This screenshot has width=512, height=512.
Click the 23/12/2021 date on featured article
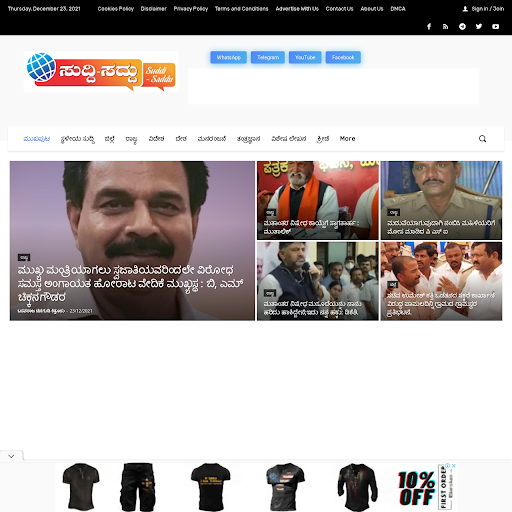click(x=81, y=311)
